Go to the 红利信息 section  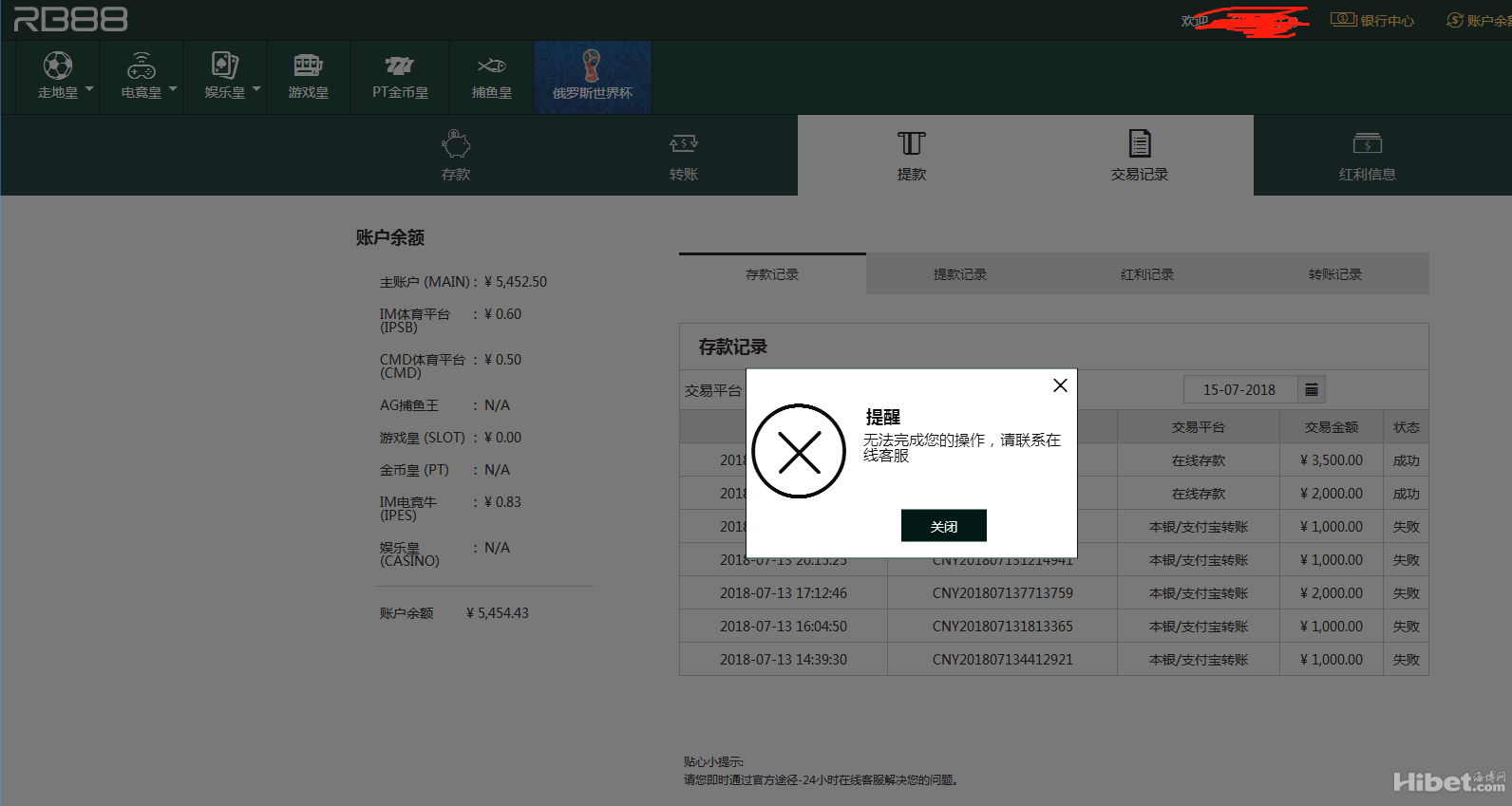click(x=1367, y=157)
